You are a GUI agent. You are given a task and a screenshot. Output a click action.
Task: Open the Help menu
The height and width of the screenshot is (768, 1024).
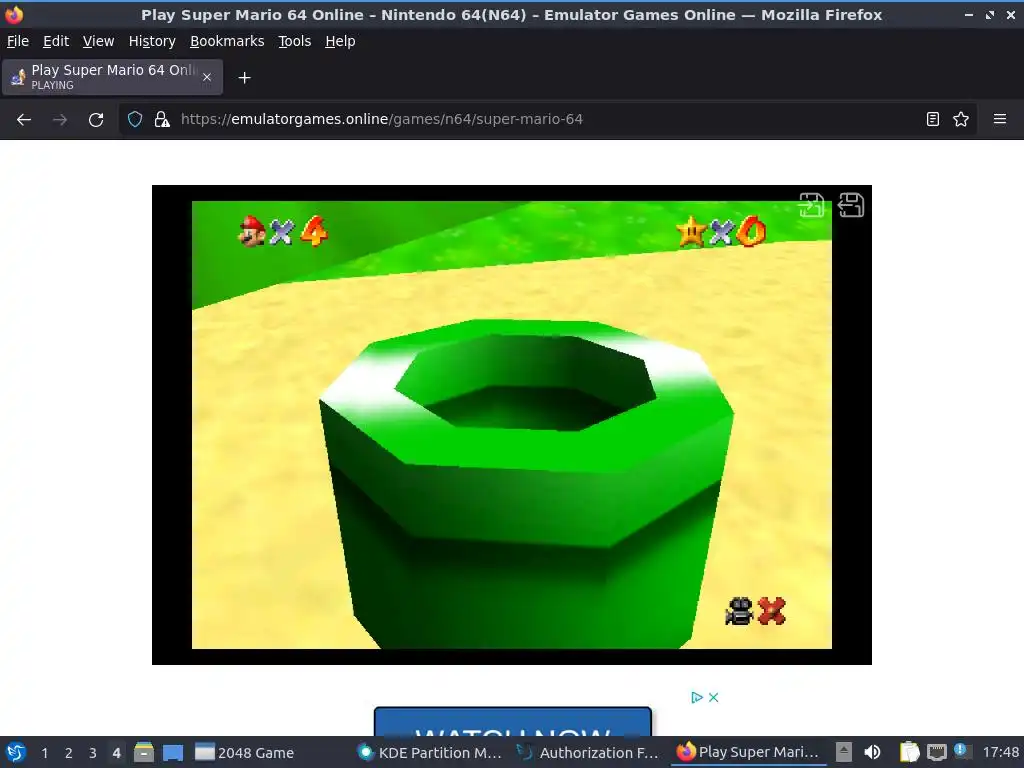[340, 41]
